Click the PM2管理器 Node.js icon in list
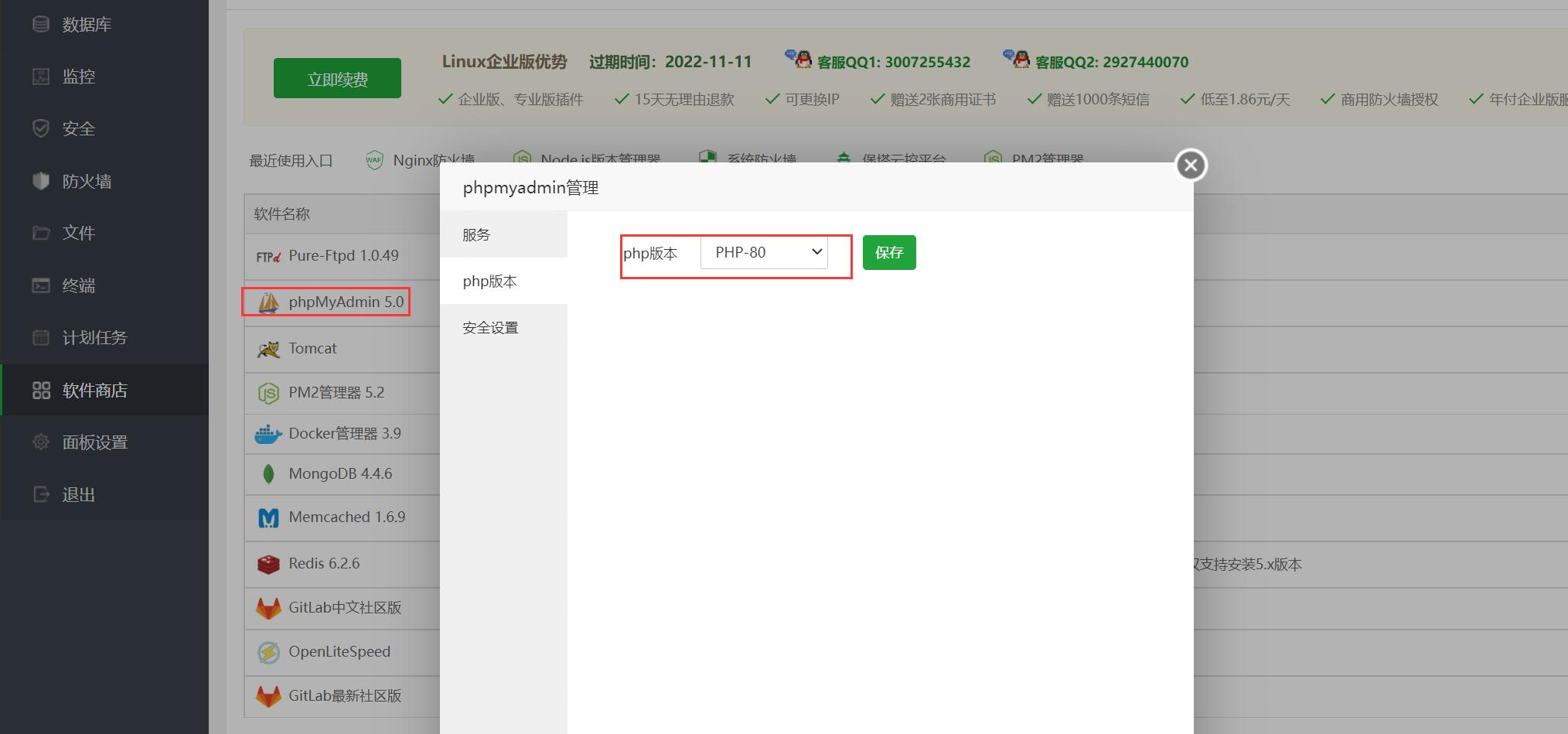This screenshot has width=1568, height=734. click(x=268, y=394)
